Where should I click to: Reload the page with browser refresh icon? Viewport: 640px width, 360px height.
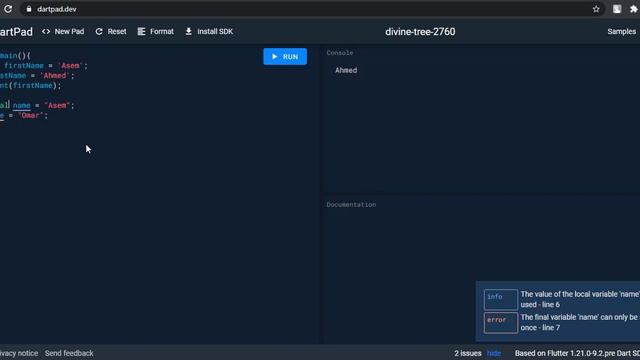click(8, 9)
